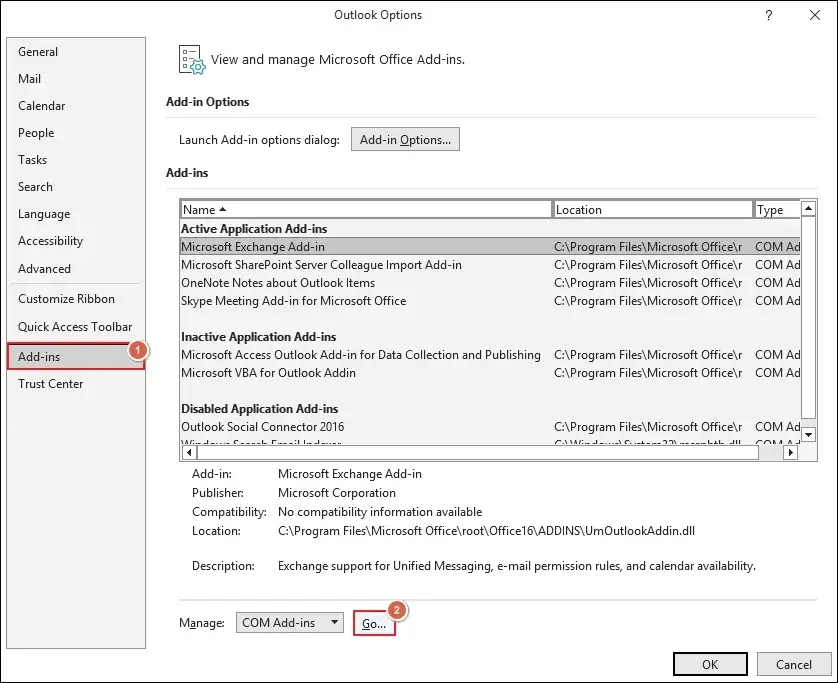Image resolution: width=838 pixels, height=683 pixels.
Task: Open the Manage COM Add-ins dropdown
Action: coord(290,623)
